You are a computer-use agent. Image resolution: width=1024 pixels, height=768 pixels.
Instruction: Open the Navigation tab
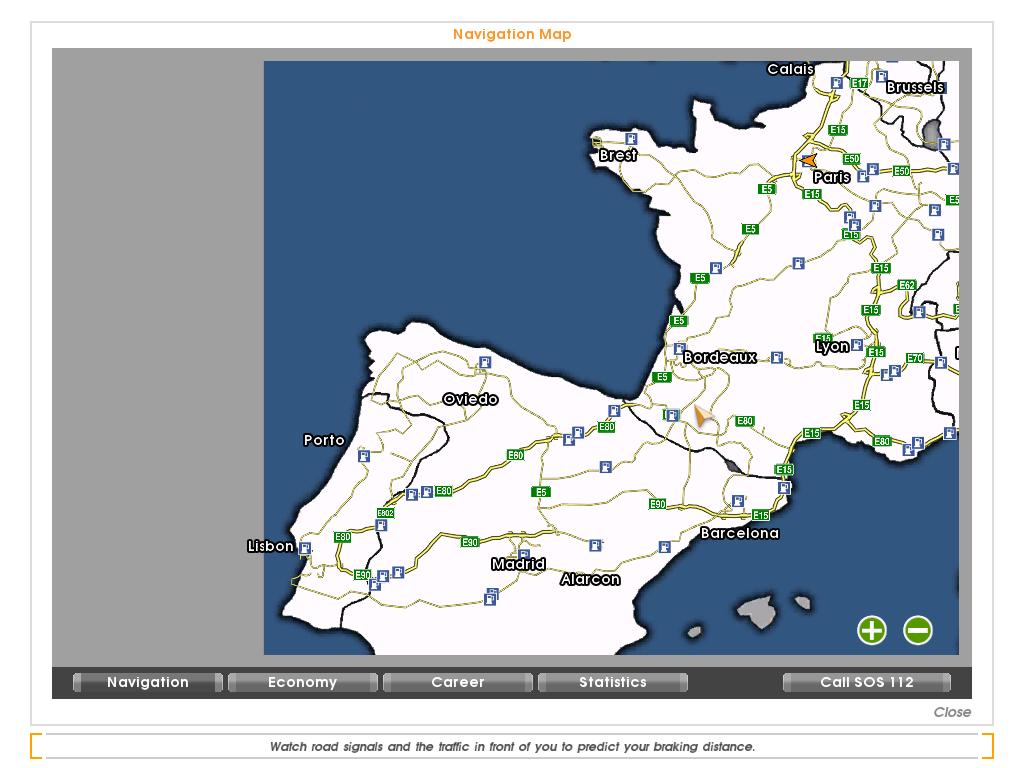148,682
